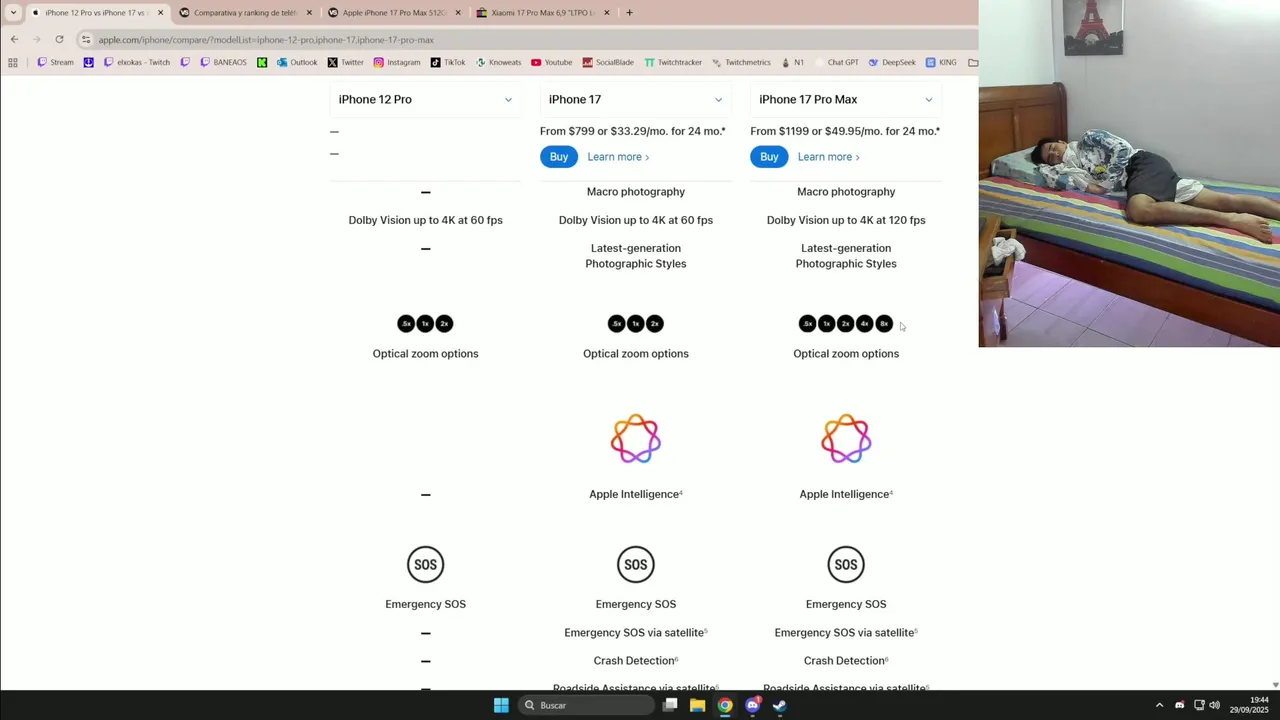1280x720 pixels.
Task: Click "Emergency SOS via satellite" under iPhone 17
Action: tap(634, 632)
